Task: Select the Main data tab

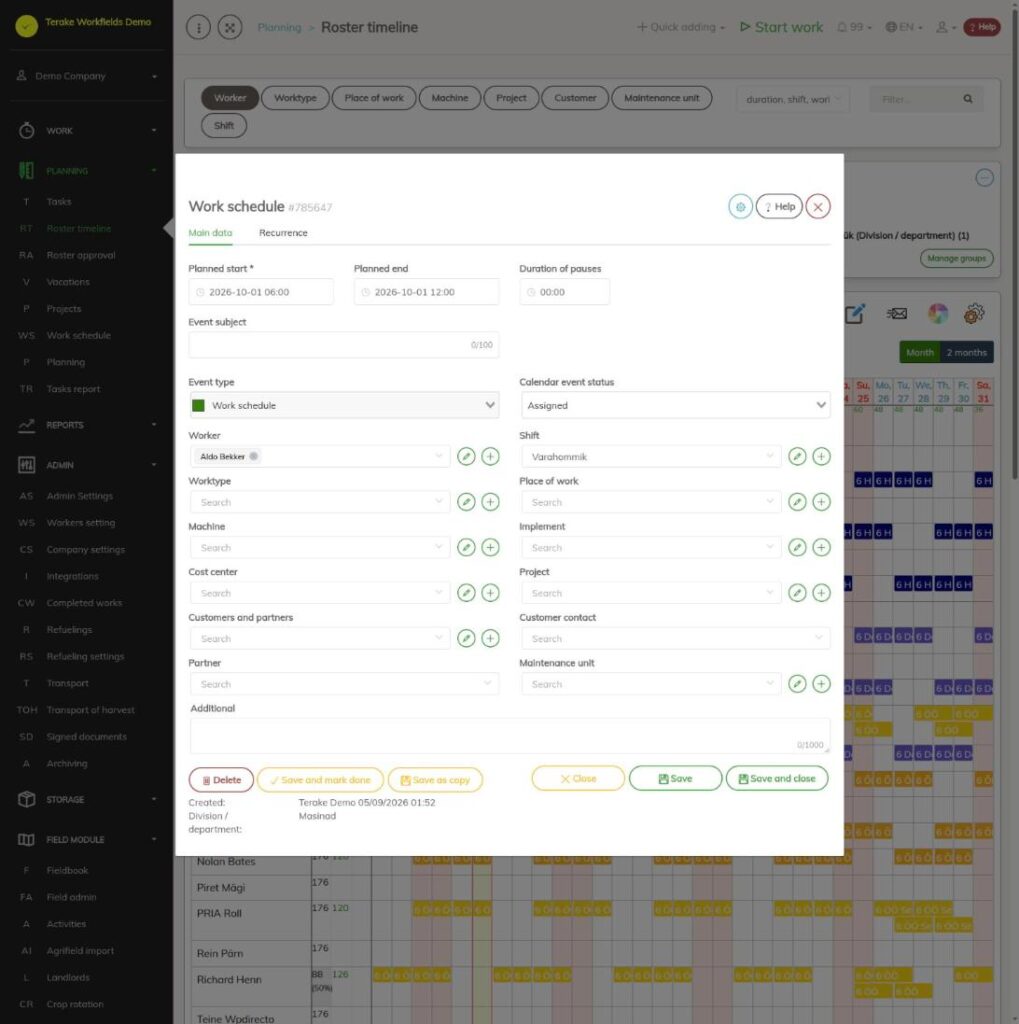Action: (210, 232)
